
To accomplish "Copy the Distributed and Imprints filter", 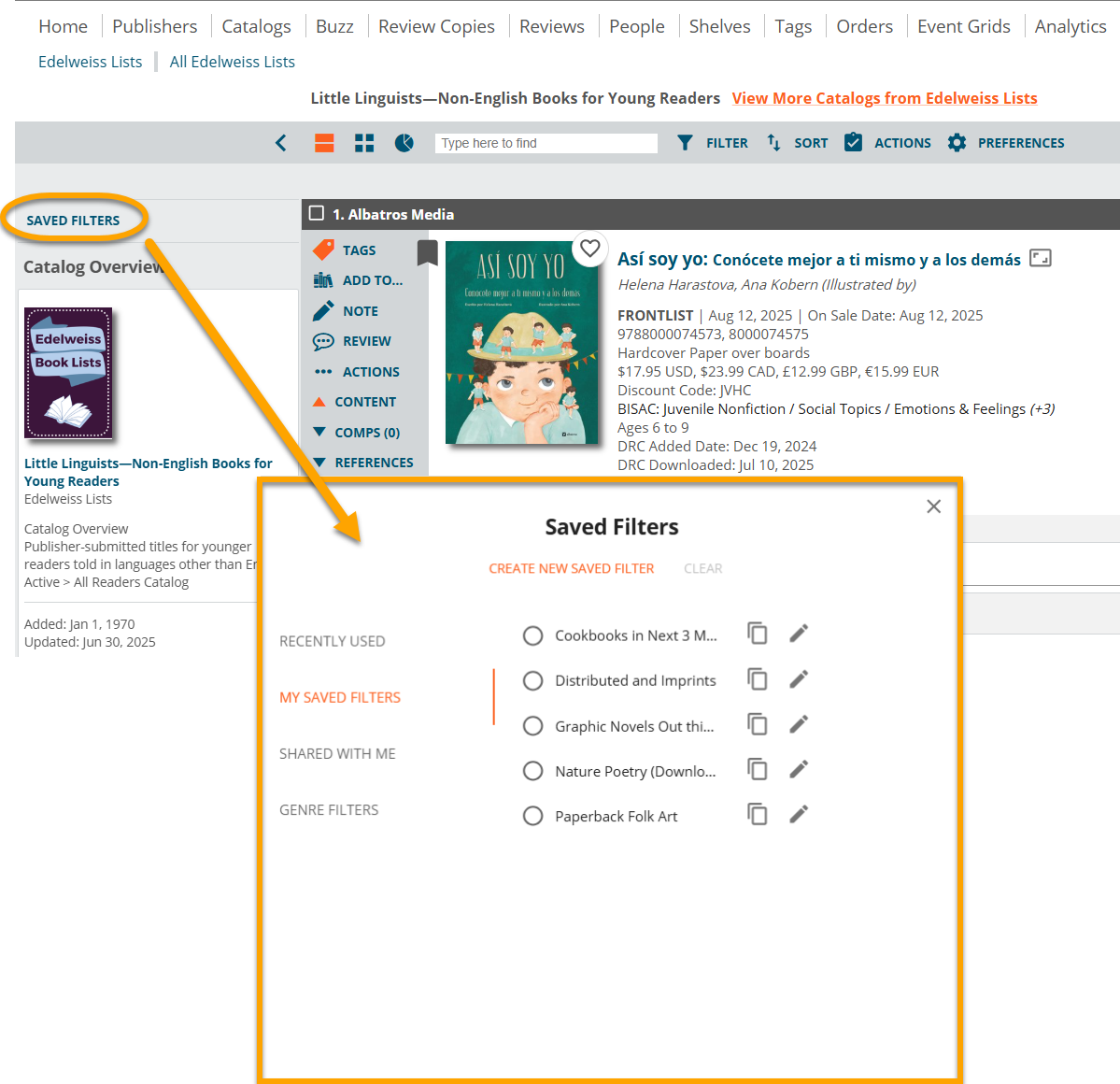I will tap(758, 678).
